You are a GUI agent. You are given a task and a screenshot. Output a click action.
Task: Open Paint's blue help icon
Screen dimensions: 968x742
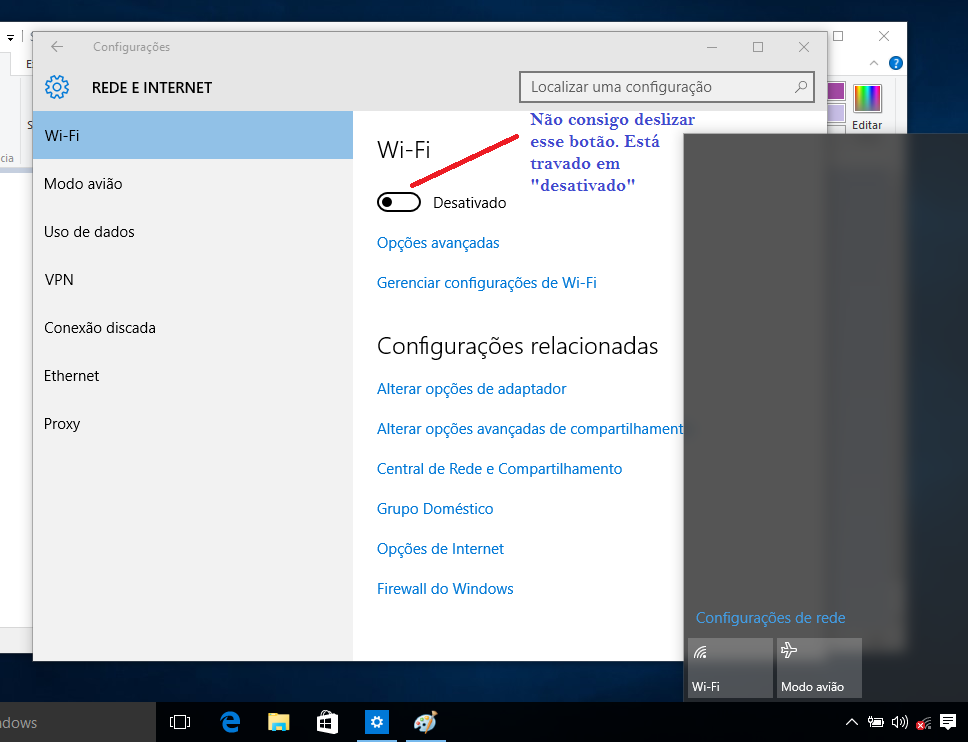pyautogui.click(x=895, y=63)
